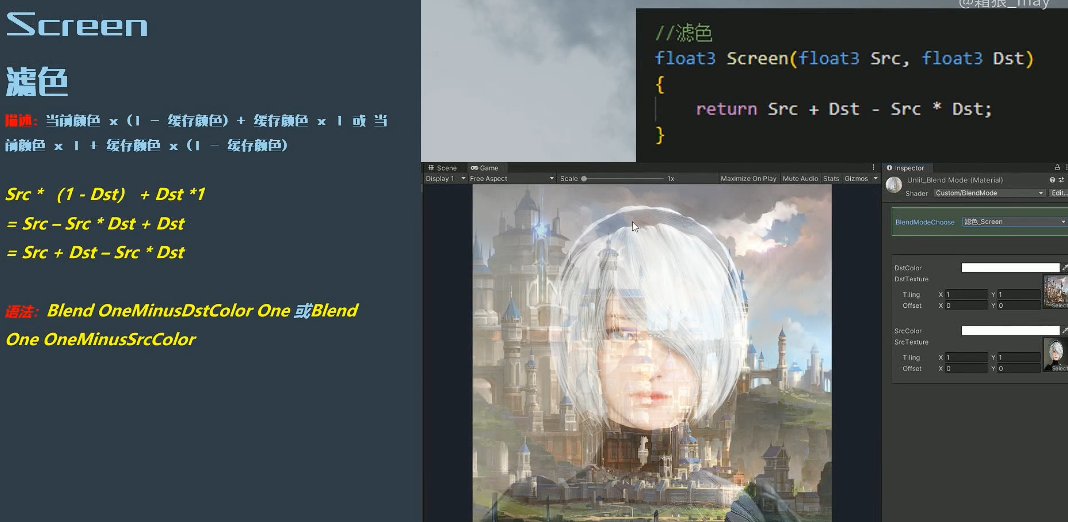This screenshot has width=1068, height=522.
Task: Click the DstTexture Offset X field
Action: (967, 305)
